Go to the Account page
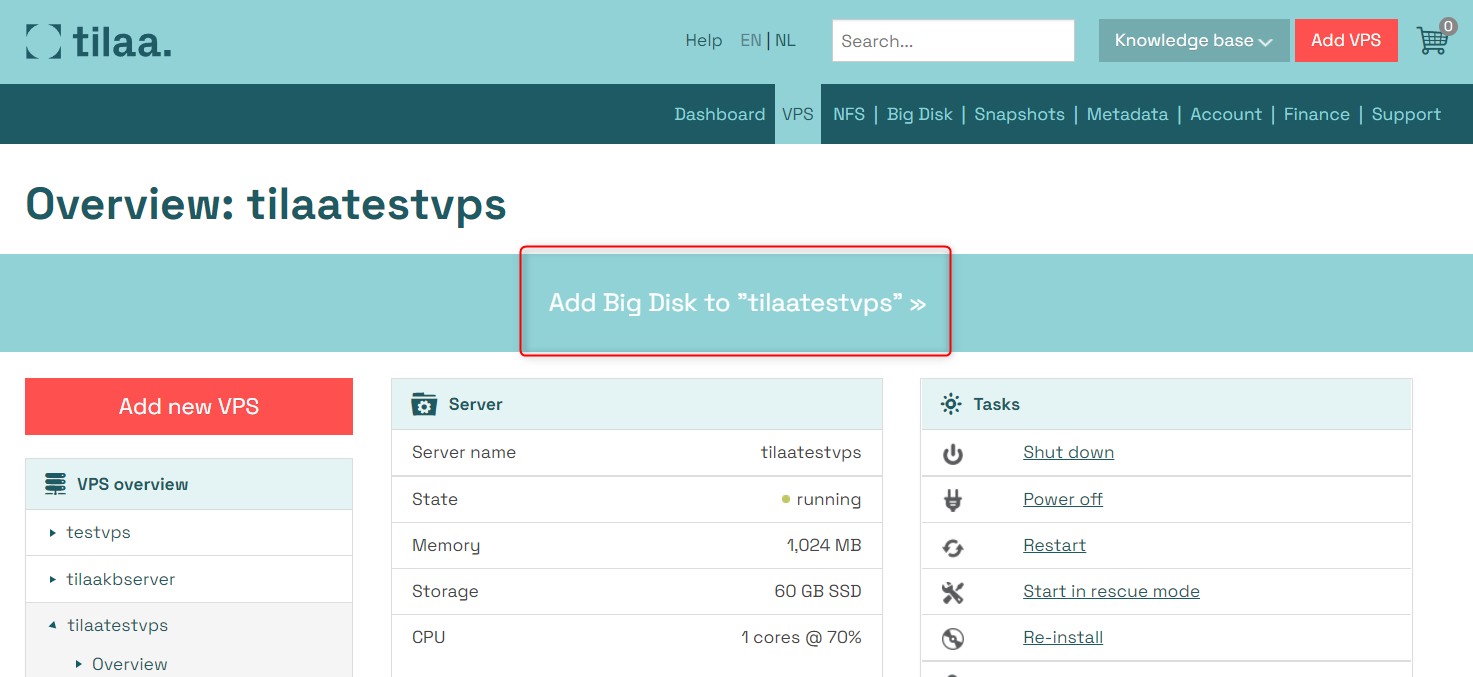Image resolution: width=1473 pixels, height=677 pixels. (1226, 114)
